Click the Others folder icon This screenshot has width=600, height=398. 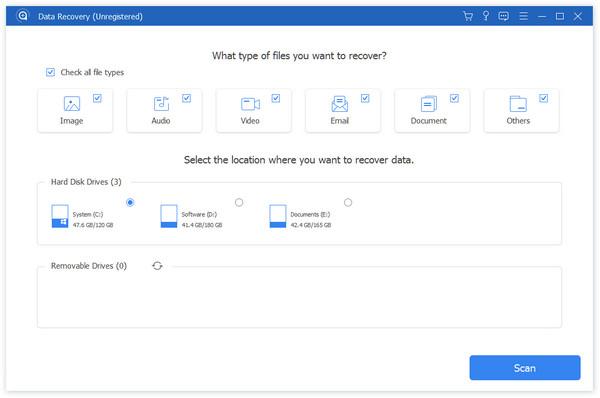[x=518, y=104]
